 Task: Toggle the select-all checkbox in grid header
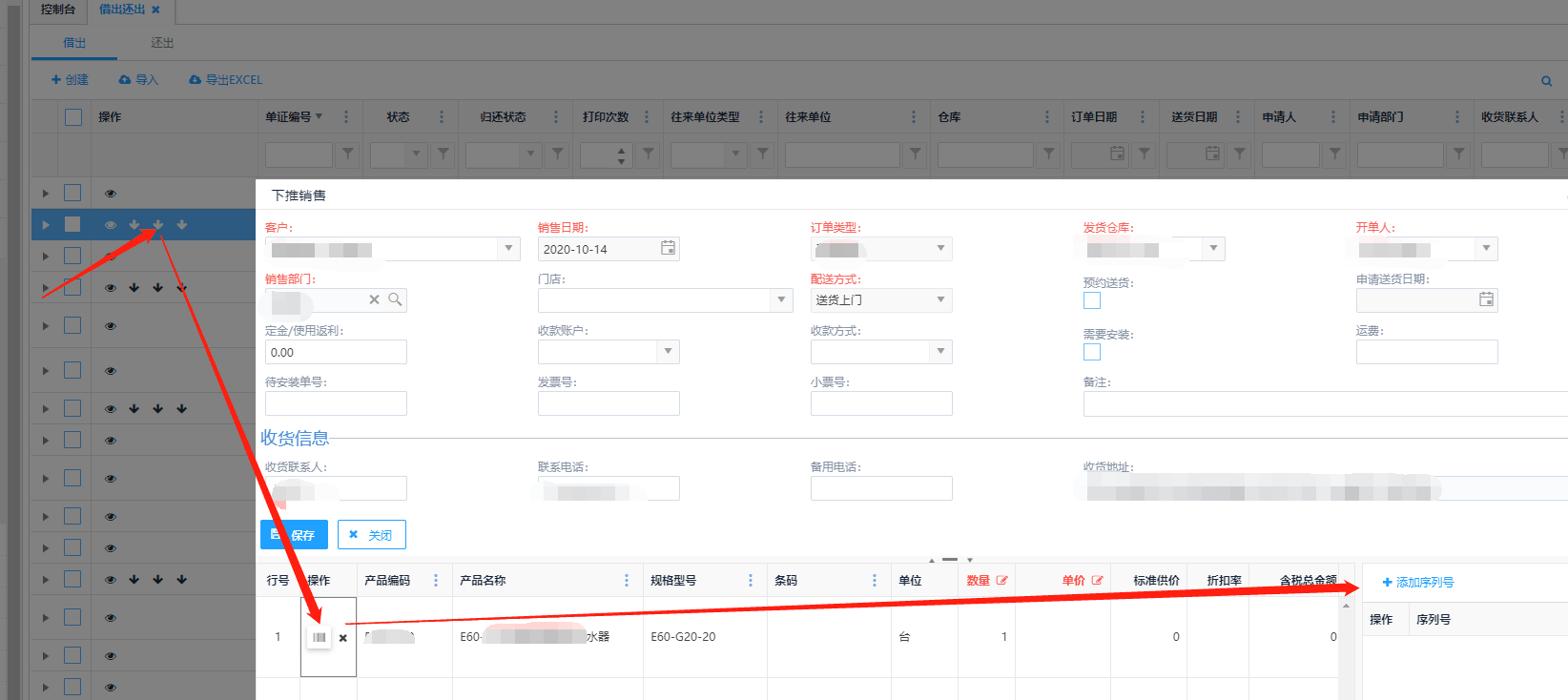point(73,116)
